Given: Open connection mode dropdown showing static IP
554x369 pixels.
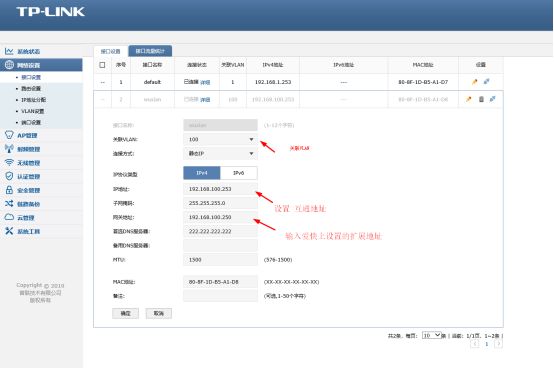Looking at the screenshot, I should point(220,154).
